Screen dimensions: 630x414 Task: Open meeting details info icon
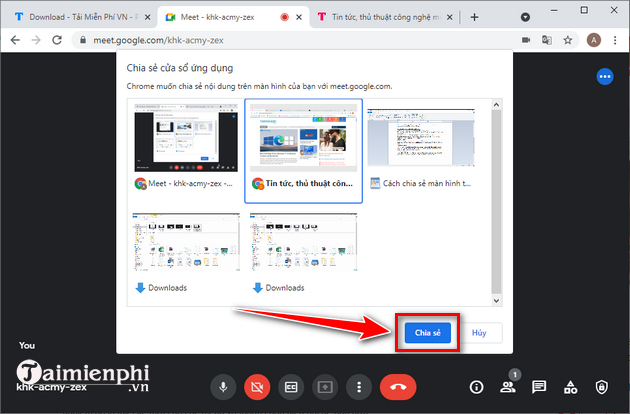pos(477,387)
